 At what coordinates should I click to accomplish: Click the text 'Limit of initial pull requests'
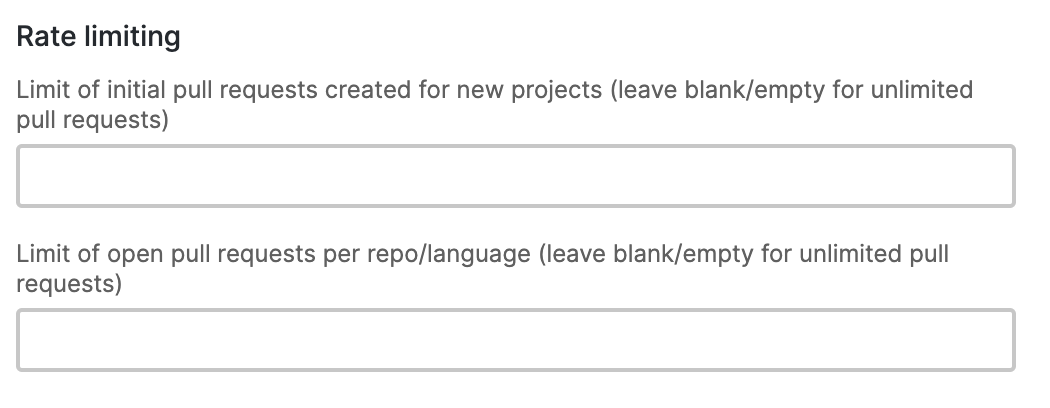(167, 90)
